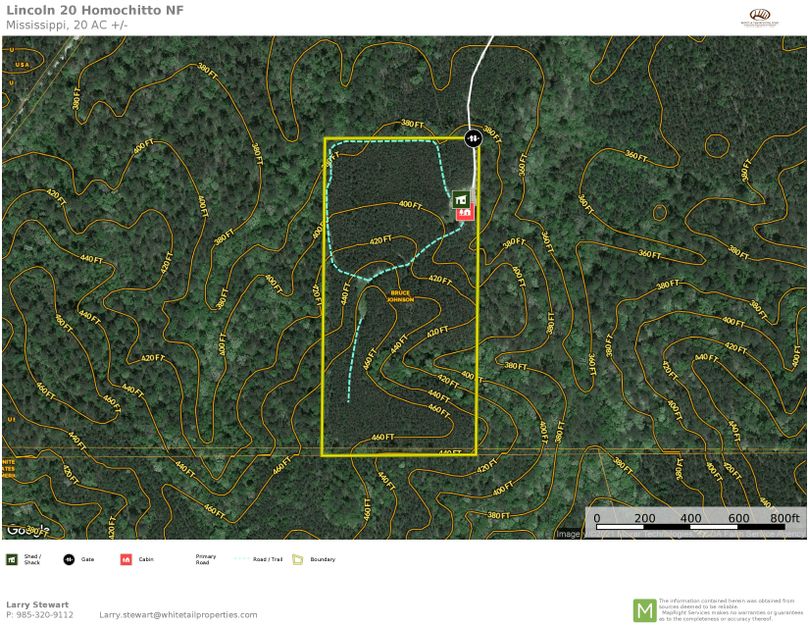Click the Primary Road legend entry

click(x=205, y=559)
